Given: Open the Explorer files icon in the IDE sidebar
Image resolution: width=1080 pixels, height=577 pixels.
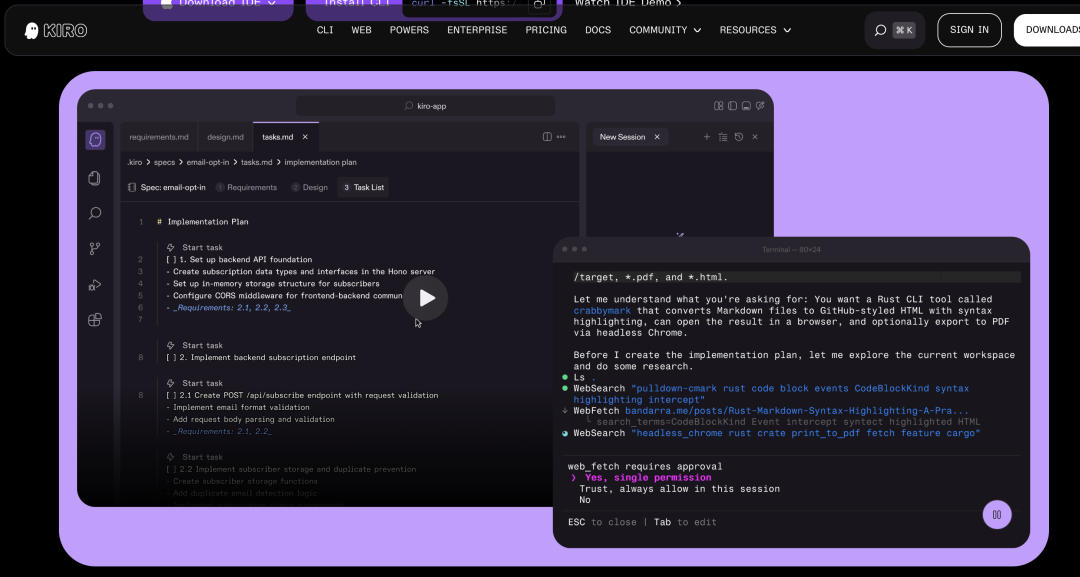Looking at the screenshot, I should click(95, 178).
